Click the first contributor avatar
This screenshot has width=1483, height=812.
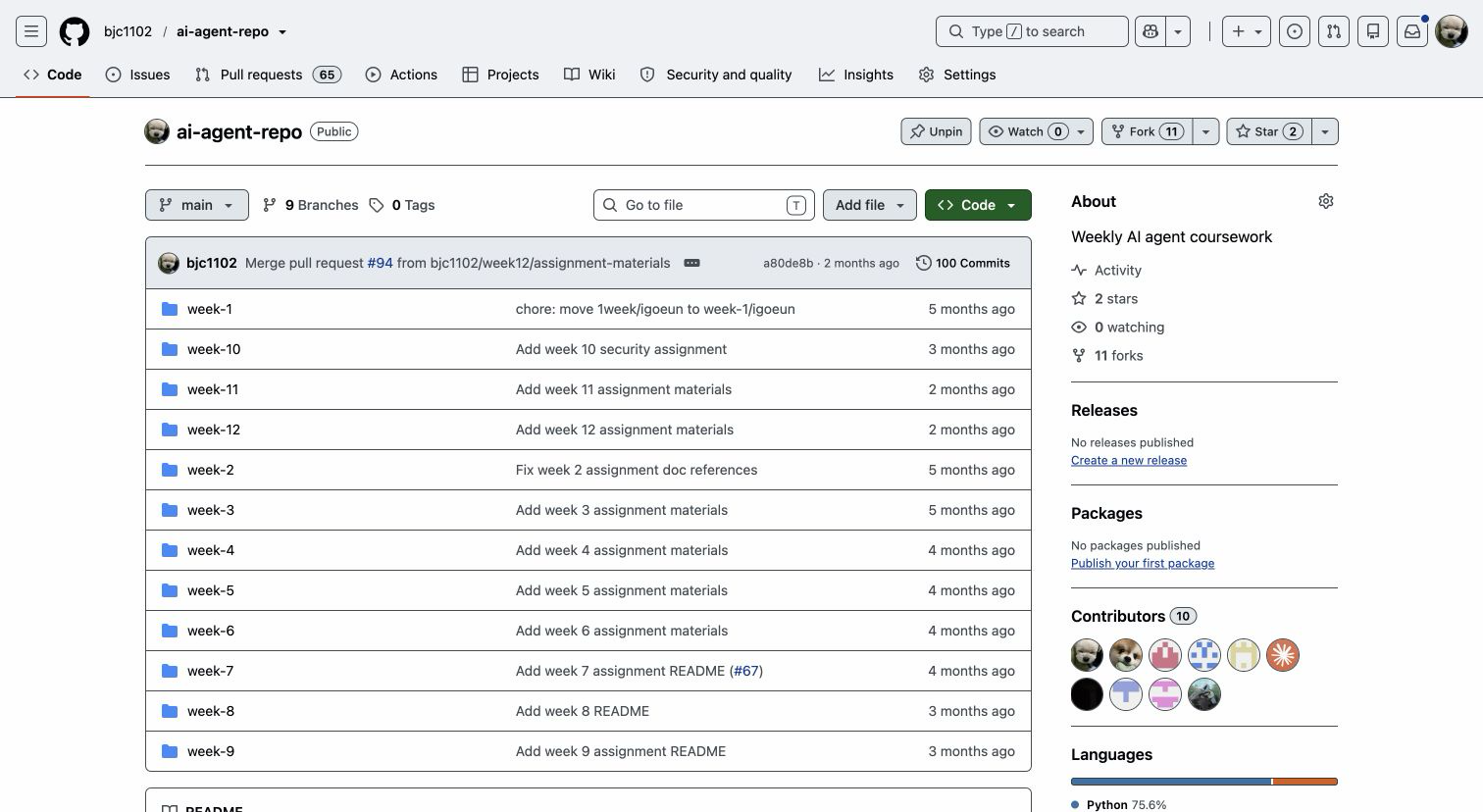click(1087, 655)
